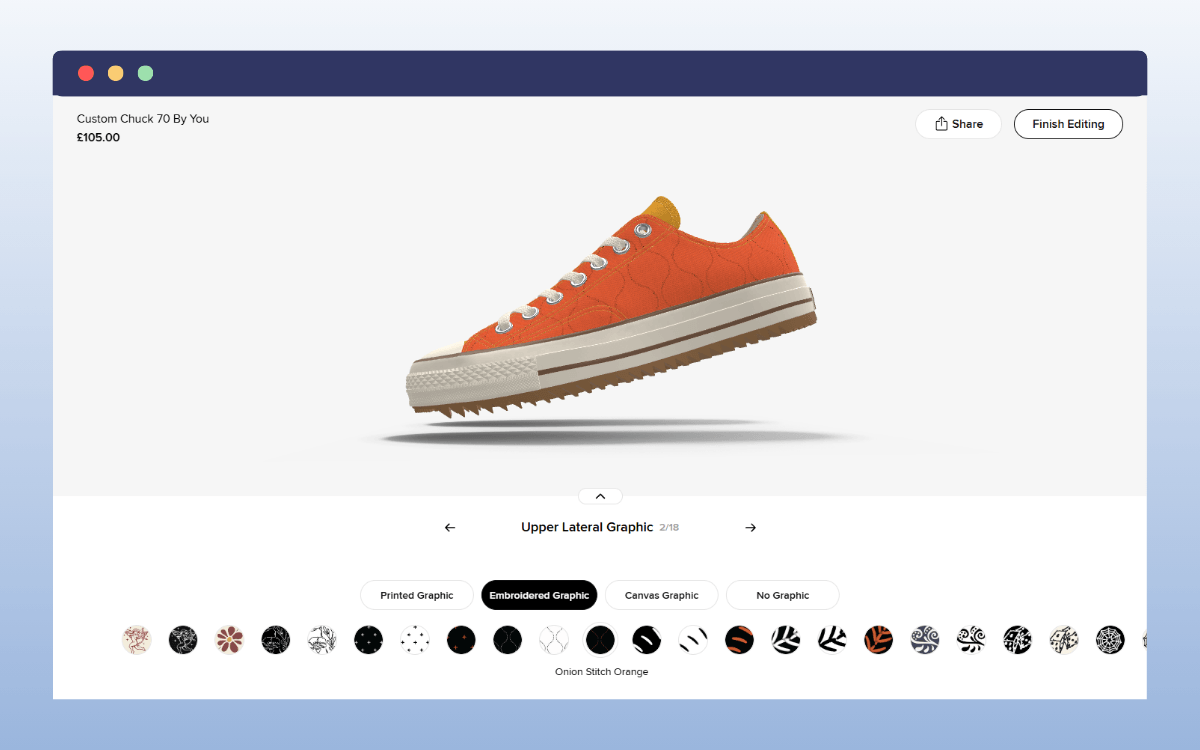Choose the red flower embroidery graphic
This screenshot has height=750, width=1200.
coord(229,640)
